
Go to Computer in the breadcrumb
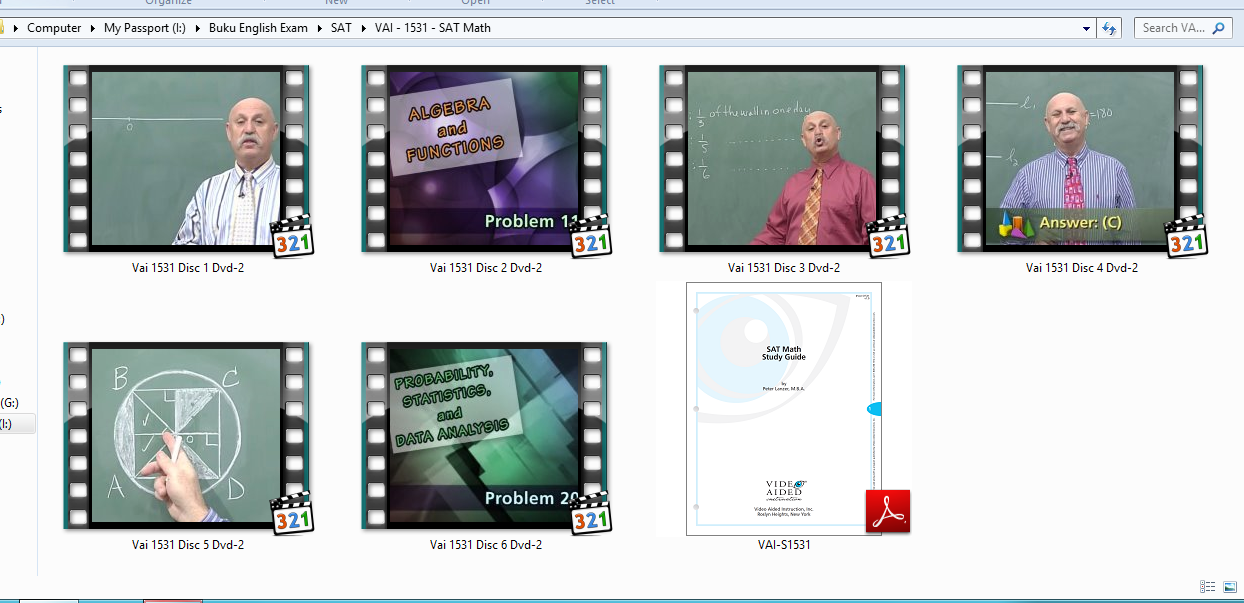click(x=54, y=28)
